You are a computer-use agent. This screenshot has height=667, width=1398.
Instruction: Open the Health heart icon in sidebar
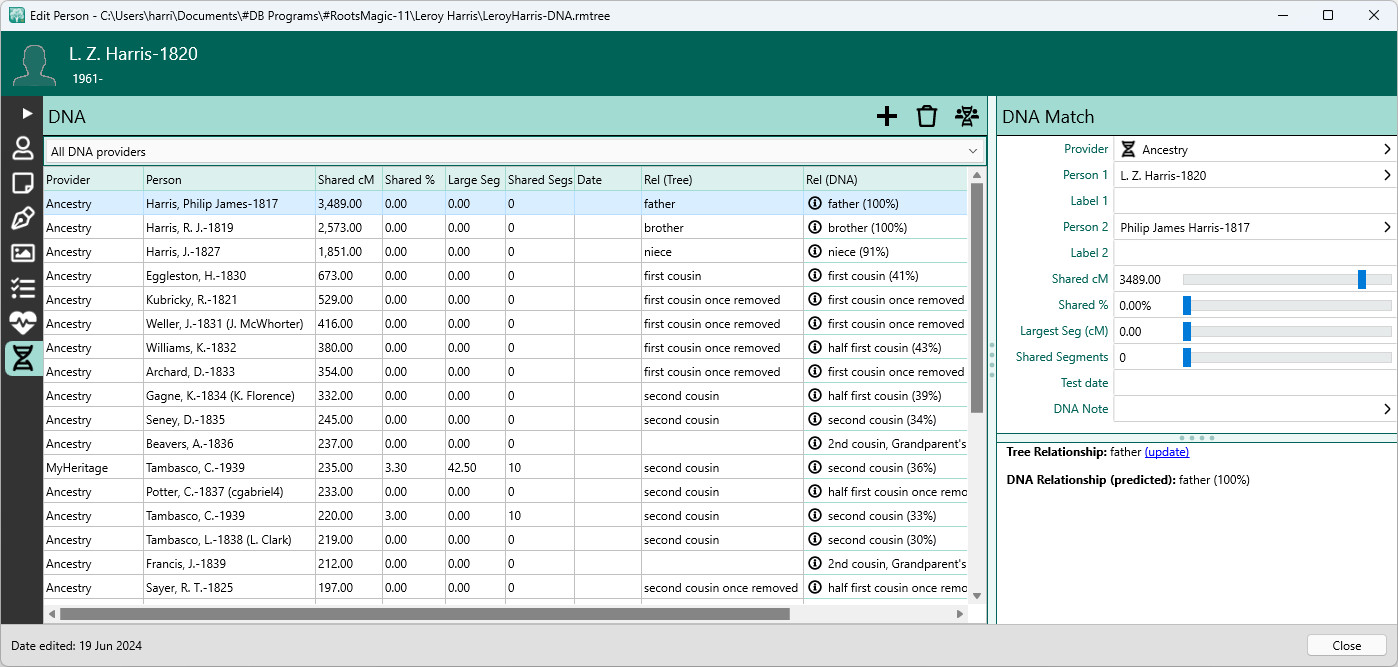[22, 323]
